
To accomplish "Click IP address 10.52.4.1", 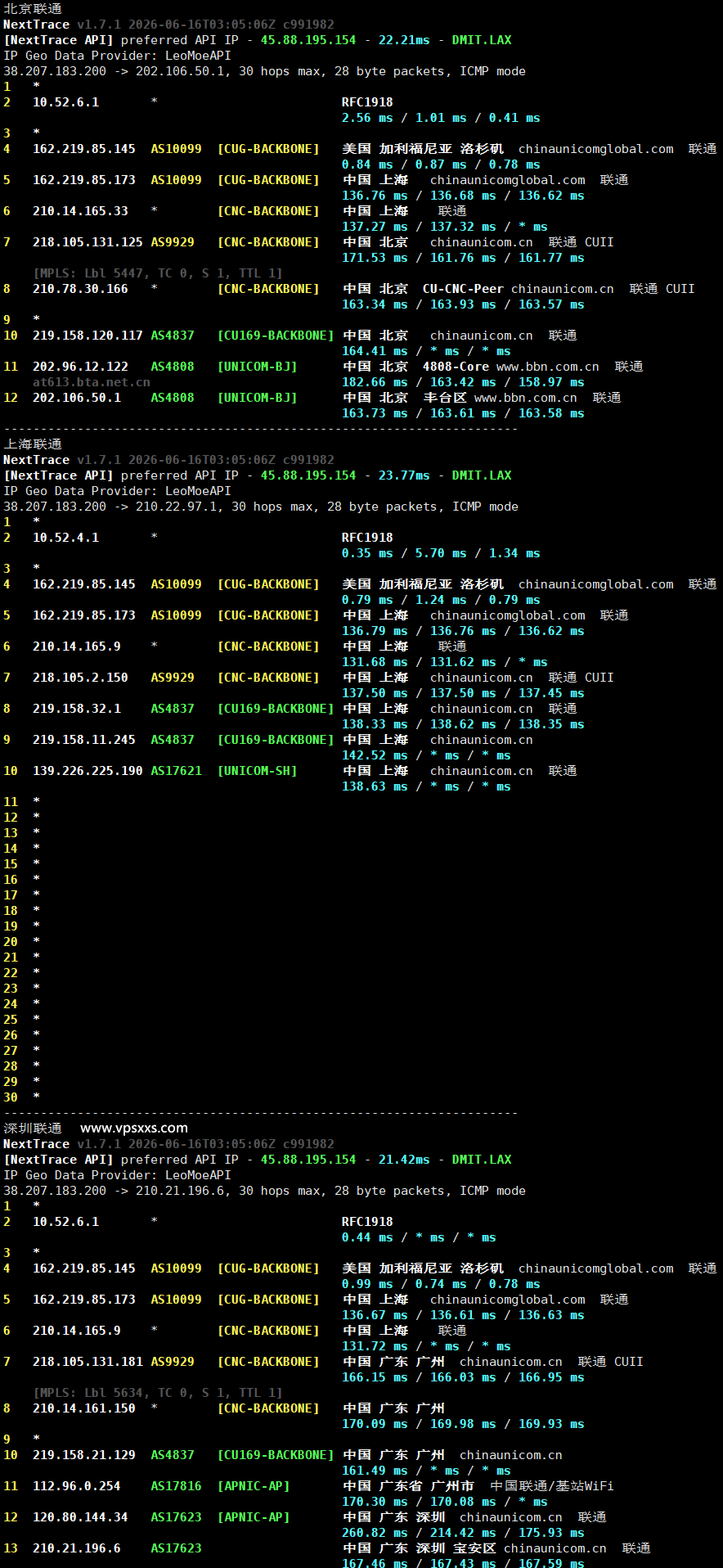I will click(65, 538).
